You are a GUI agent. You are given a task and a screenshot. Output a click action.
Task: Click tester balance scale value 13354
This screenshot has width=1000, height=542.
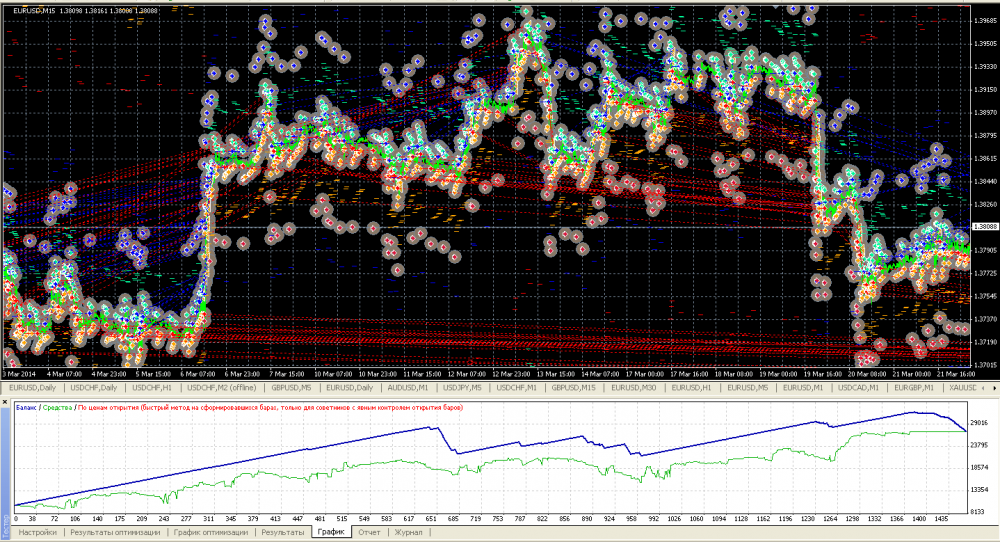[979, 490]
